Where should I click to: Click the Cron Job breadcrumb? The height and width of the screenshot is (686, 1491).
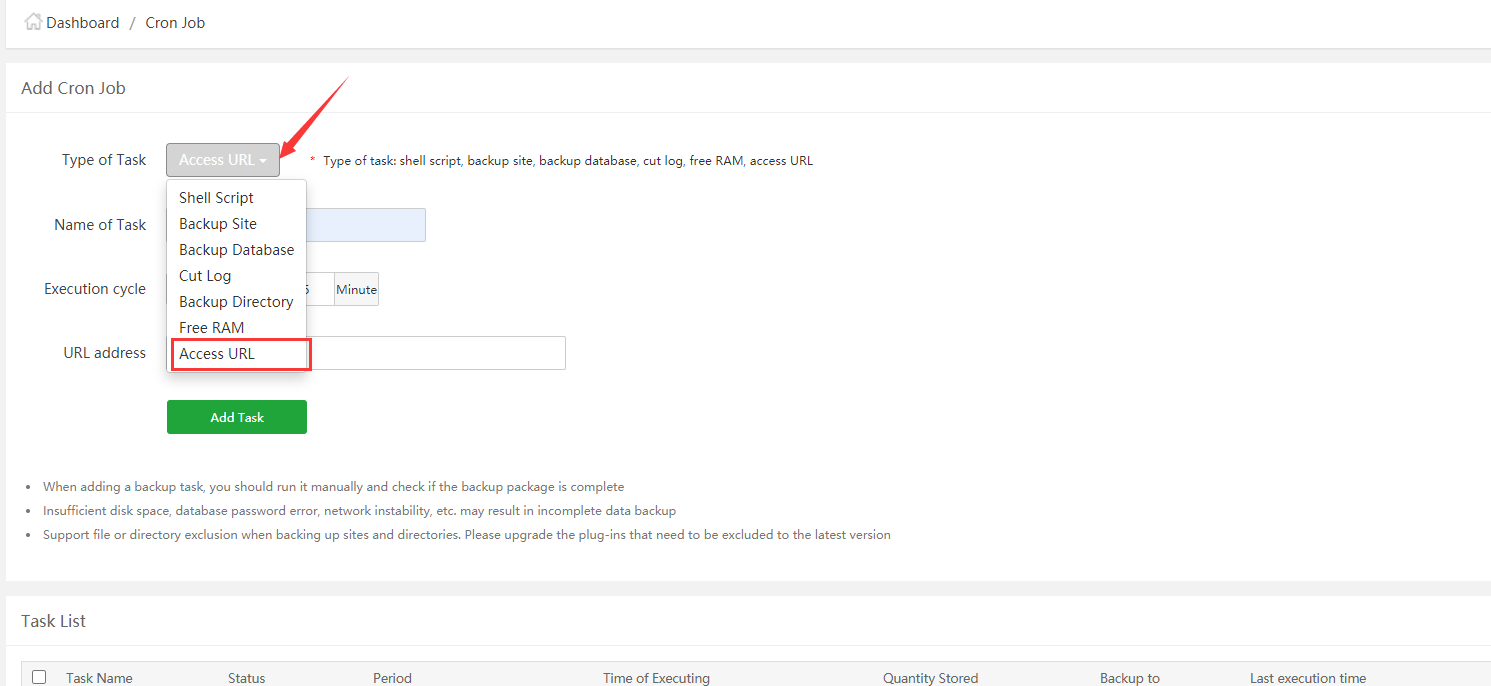click(x=175, y=22)
